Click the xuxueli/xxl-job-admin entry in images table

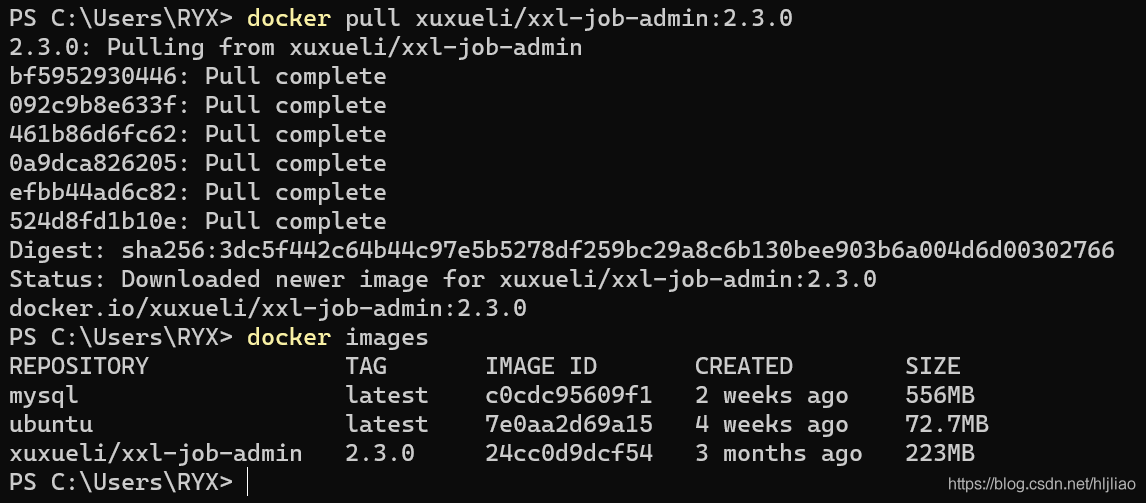(155, 453)
